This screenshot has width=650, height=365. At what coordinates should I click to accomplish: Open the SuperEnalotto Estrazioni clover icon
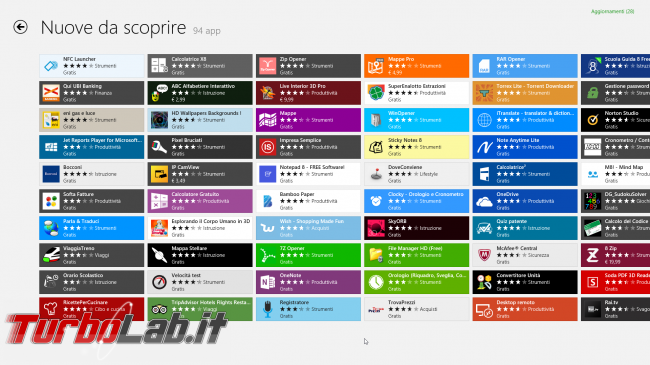376,93
